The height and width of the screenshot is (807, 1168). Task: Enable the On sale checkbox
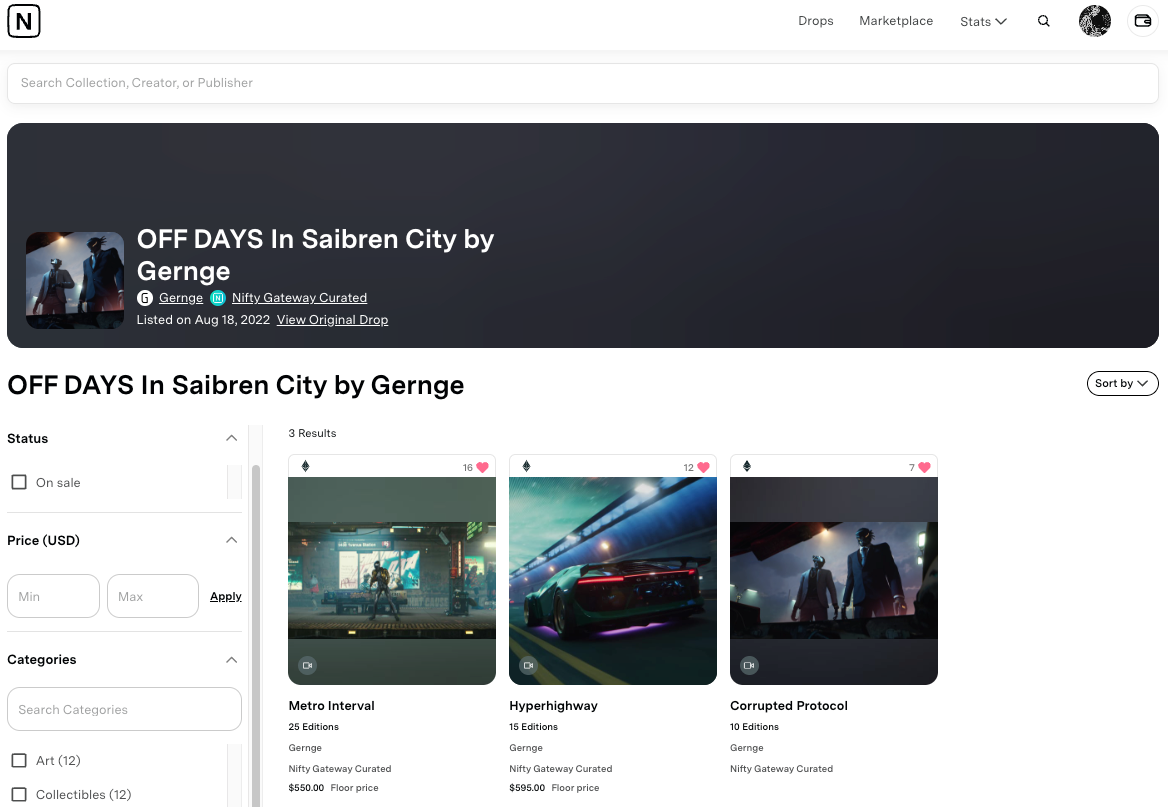tap(19, 482)
